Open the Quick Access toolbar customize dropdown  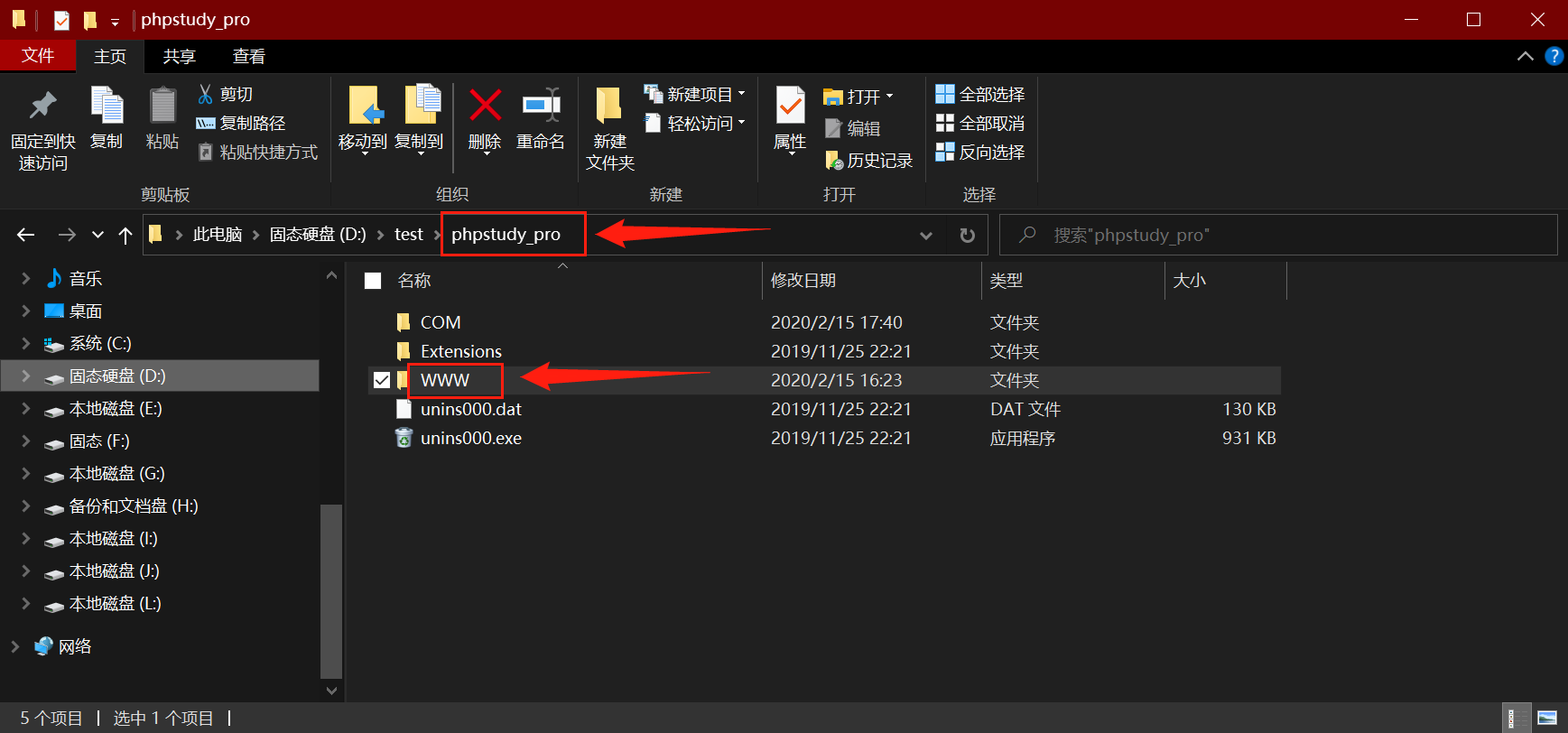click(115, 22)
